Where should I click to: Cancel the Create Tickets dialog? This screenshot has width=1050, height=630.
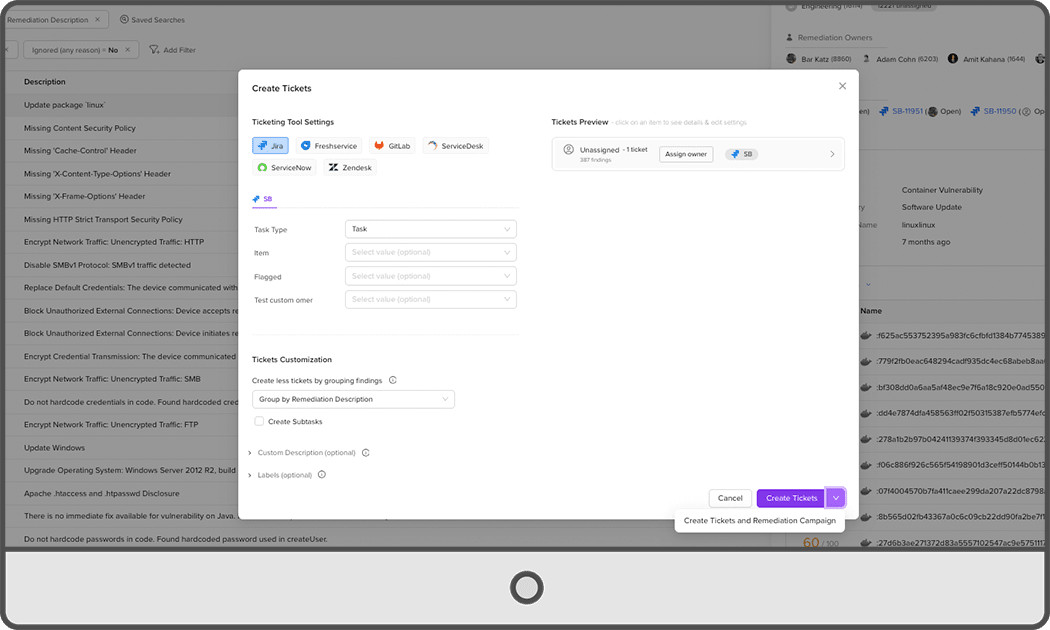point(730,498)
